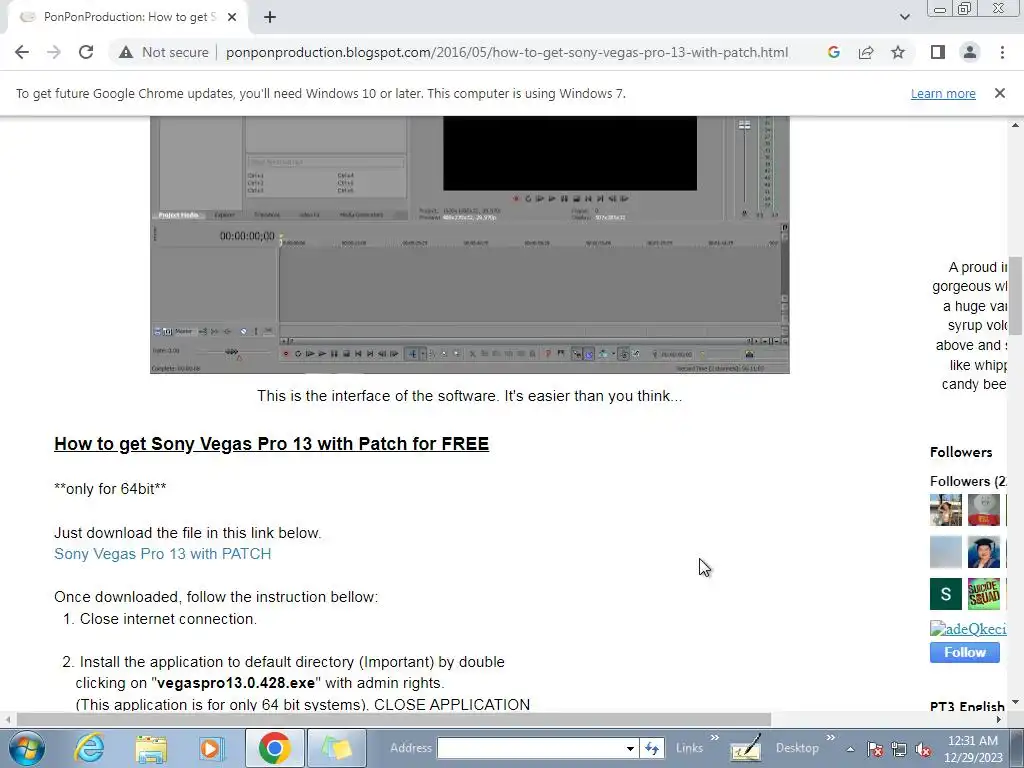Show hidden system tray icons
Screen dimensions: 1024x768
click(850, 749)
